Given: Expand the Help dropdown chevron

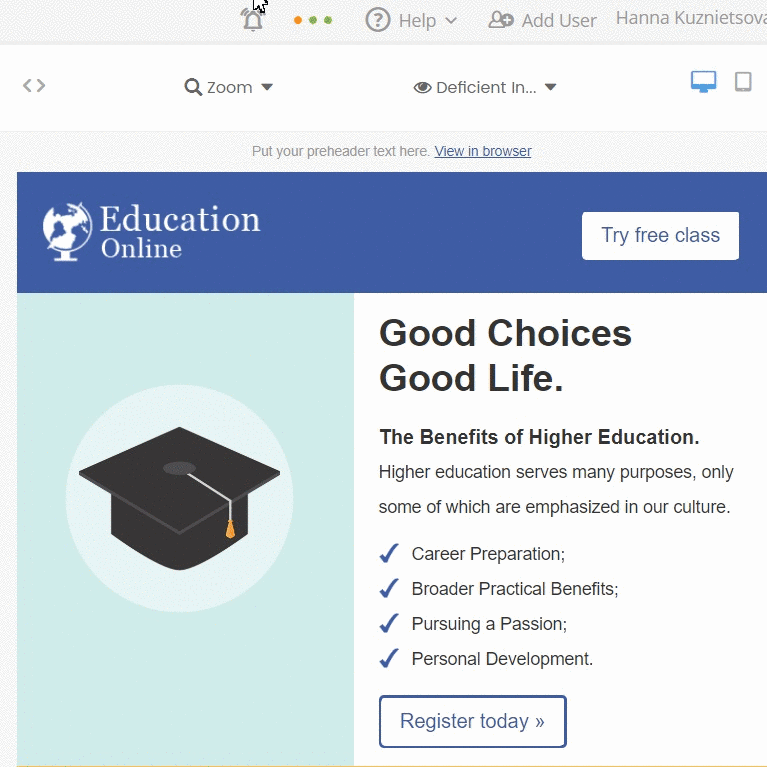Looking at the screenshot, I should (x=451, y=21).
